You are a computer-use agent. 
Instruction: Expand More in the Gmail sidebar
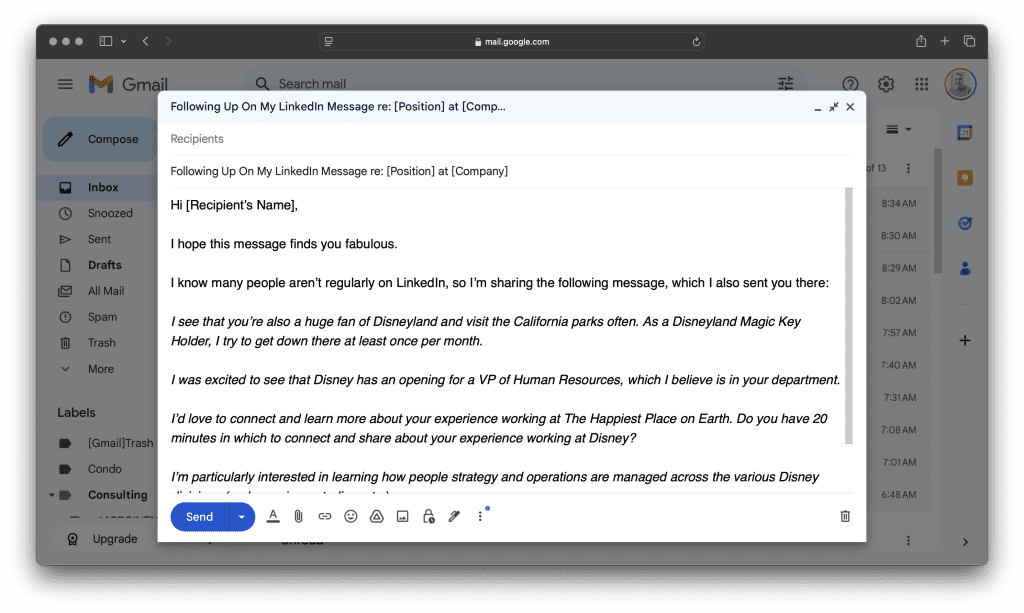click(x=101, y=369)
